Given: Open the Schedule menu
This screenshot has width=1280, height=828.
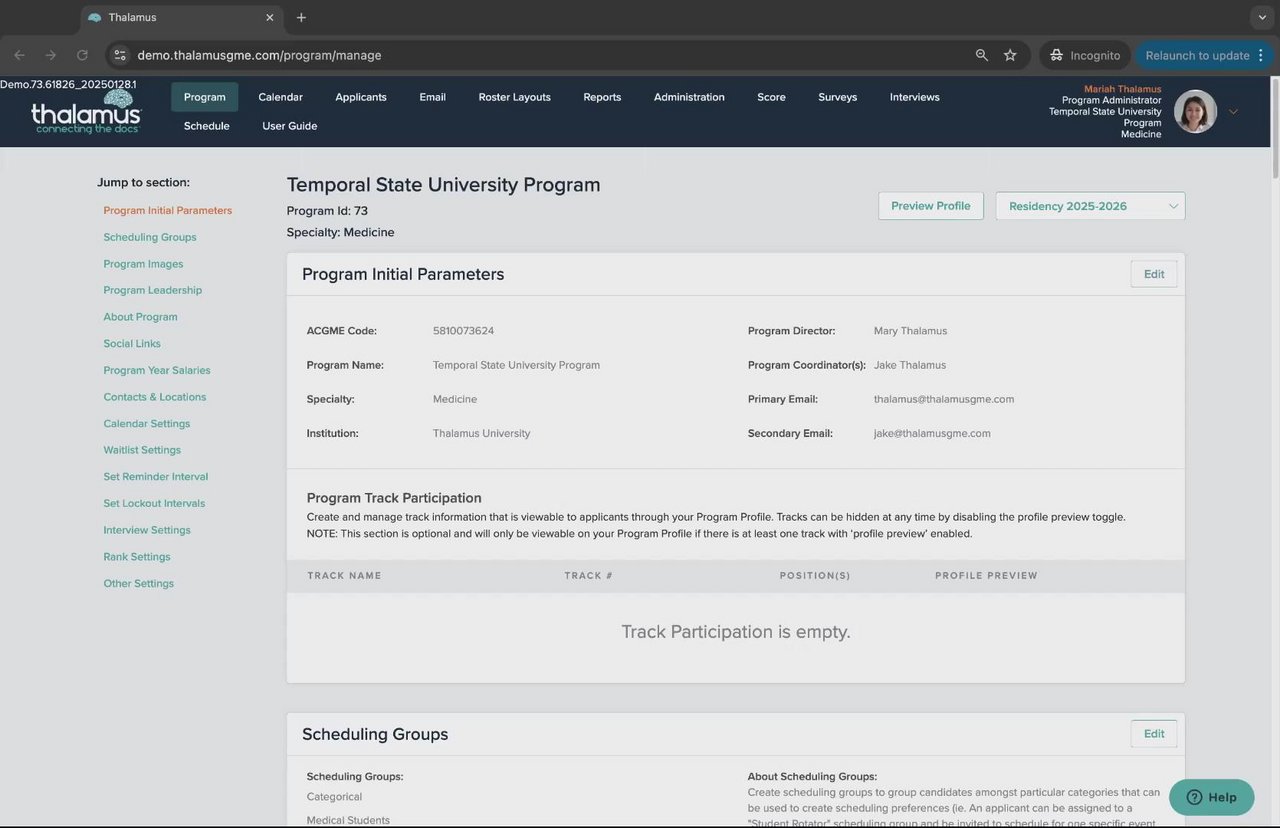Looking at the screenshot, I should [x=206, y=126].
